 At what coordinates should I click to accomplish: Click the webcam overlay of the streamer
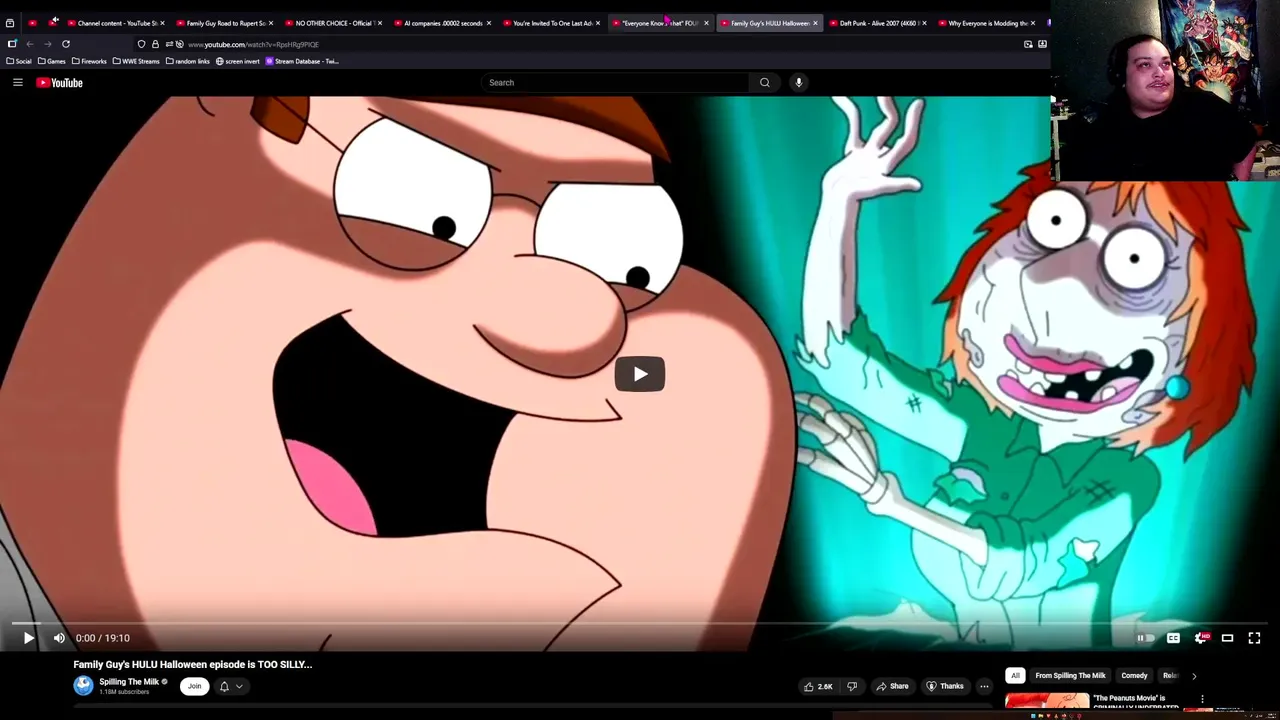coord(1165,90)
